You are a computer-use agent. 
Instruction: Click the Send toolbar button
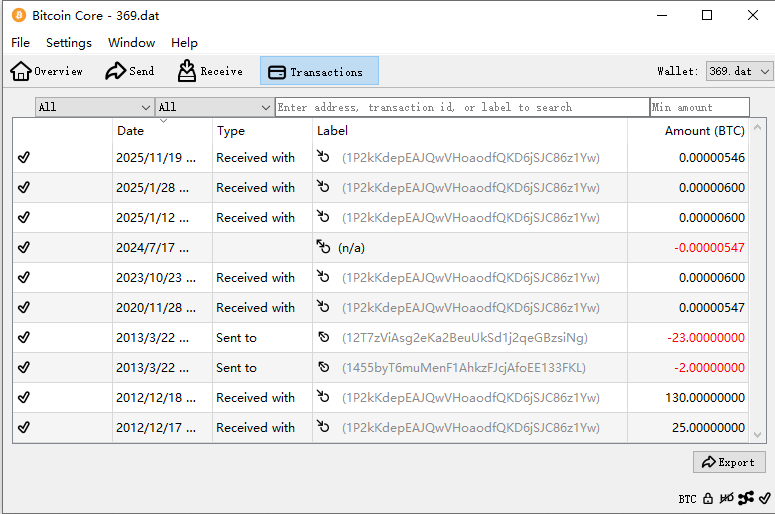pos(130,71)
